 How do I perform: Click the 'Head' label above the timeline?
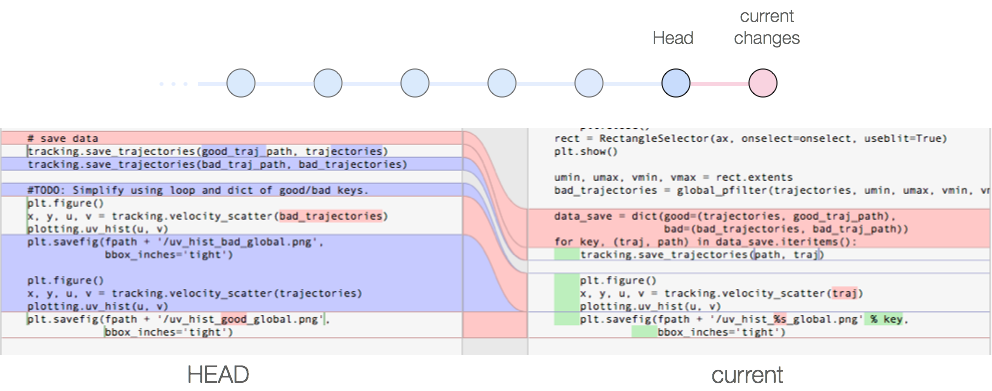[673, 39]
